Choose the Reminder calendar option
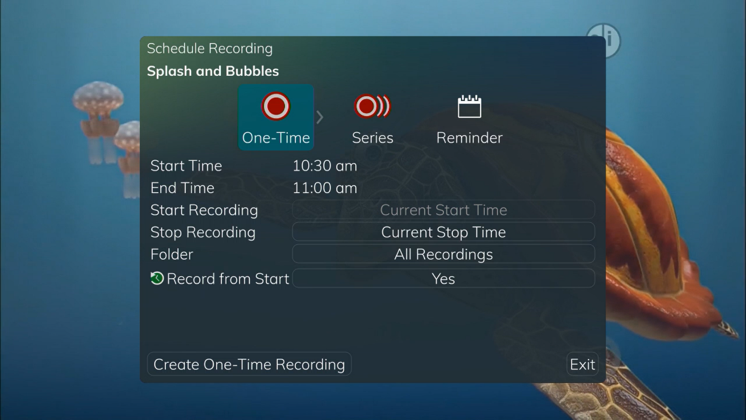Screen dimensions: 746x420 pos(469,119)
